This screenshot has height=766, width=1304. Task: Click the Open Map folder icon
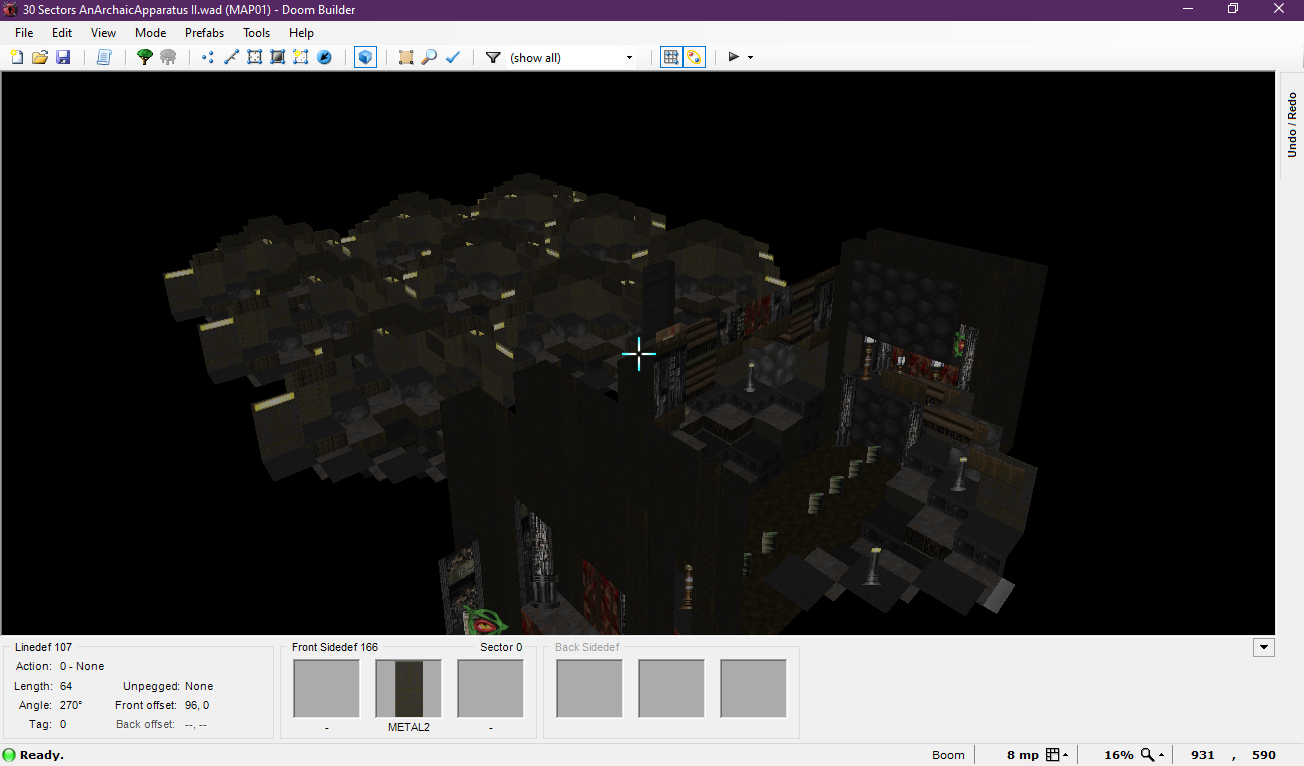pos(40,57)
